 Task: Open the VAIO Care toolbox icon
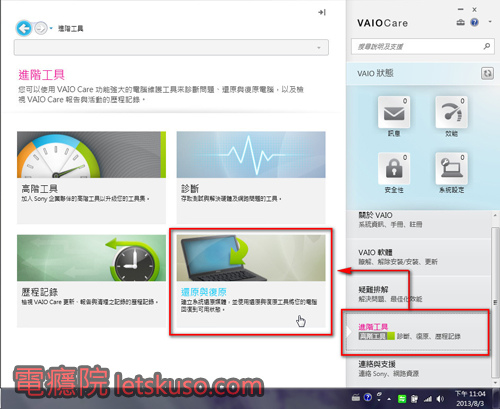click(x=461, y=22)
